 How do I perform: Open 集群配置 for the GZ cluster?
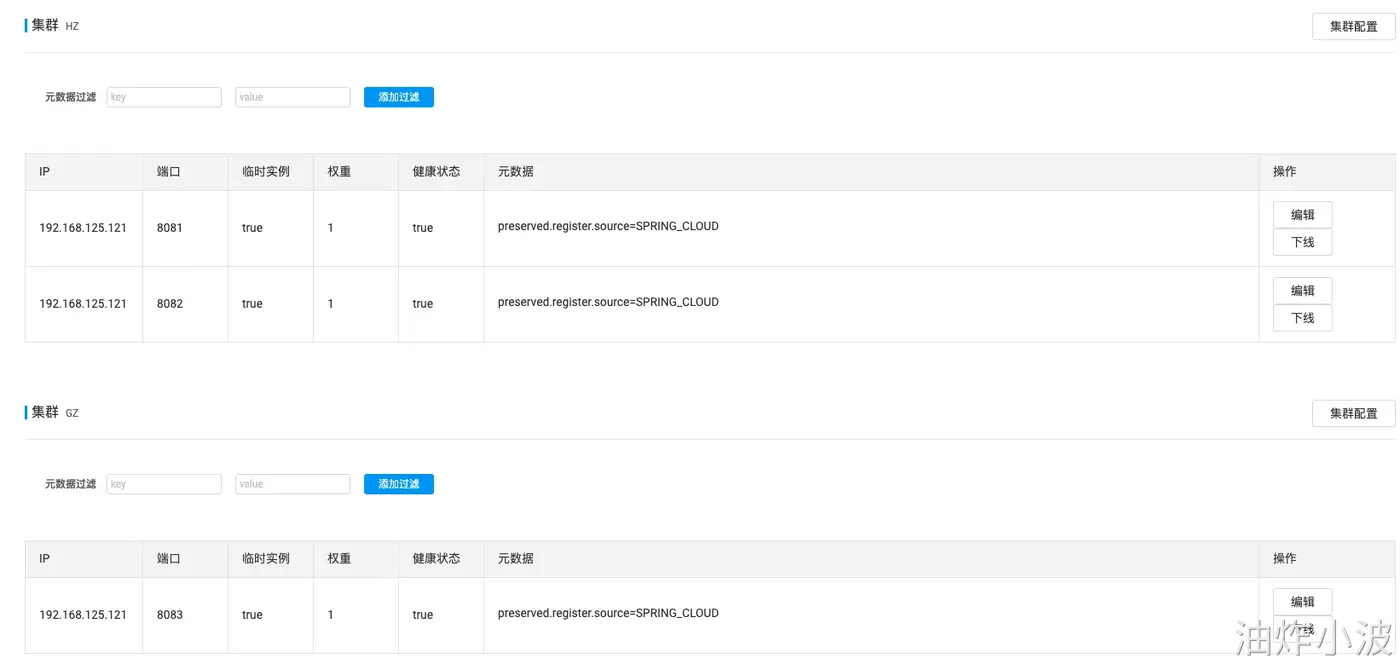click(x=1353, y=414)
